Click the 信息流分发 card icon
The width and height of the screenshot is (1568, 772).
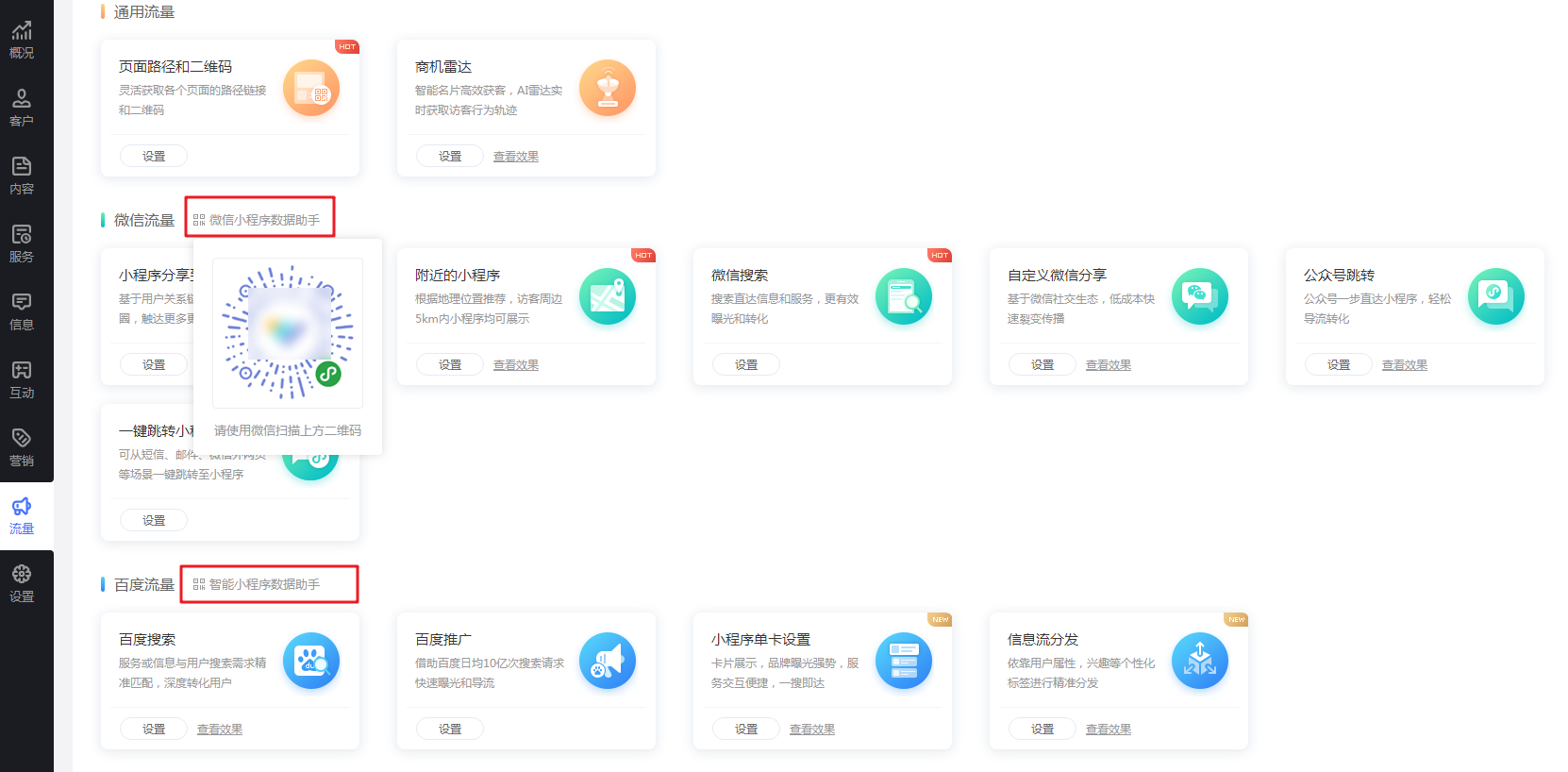(x=1200, y=661)
